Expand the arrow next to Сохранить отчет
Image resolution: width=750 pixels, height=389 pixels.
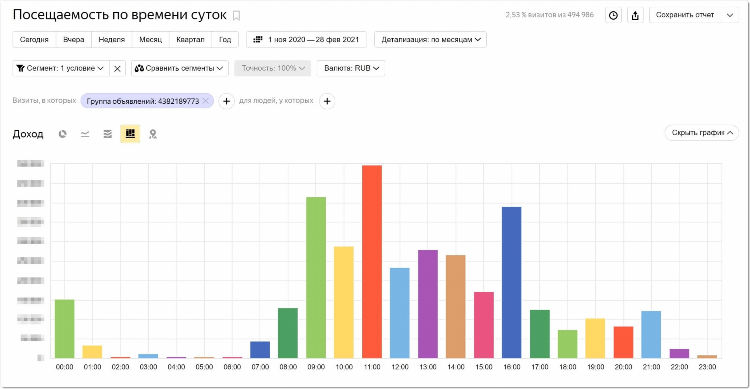(x=730, y=15)
